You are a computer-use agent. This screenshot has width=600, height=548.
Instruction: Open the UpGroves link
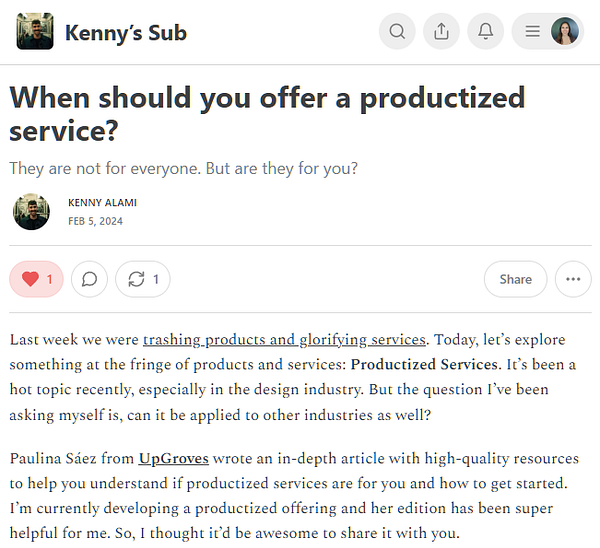click(x=173, y=459)
